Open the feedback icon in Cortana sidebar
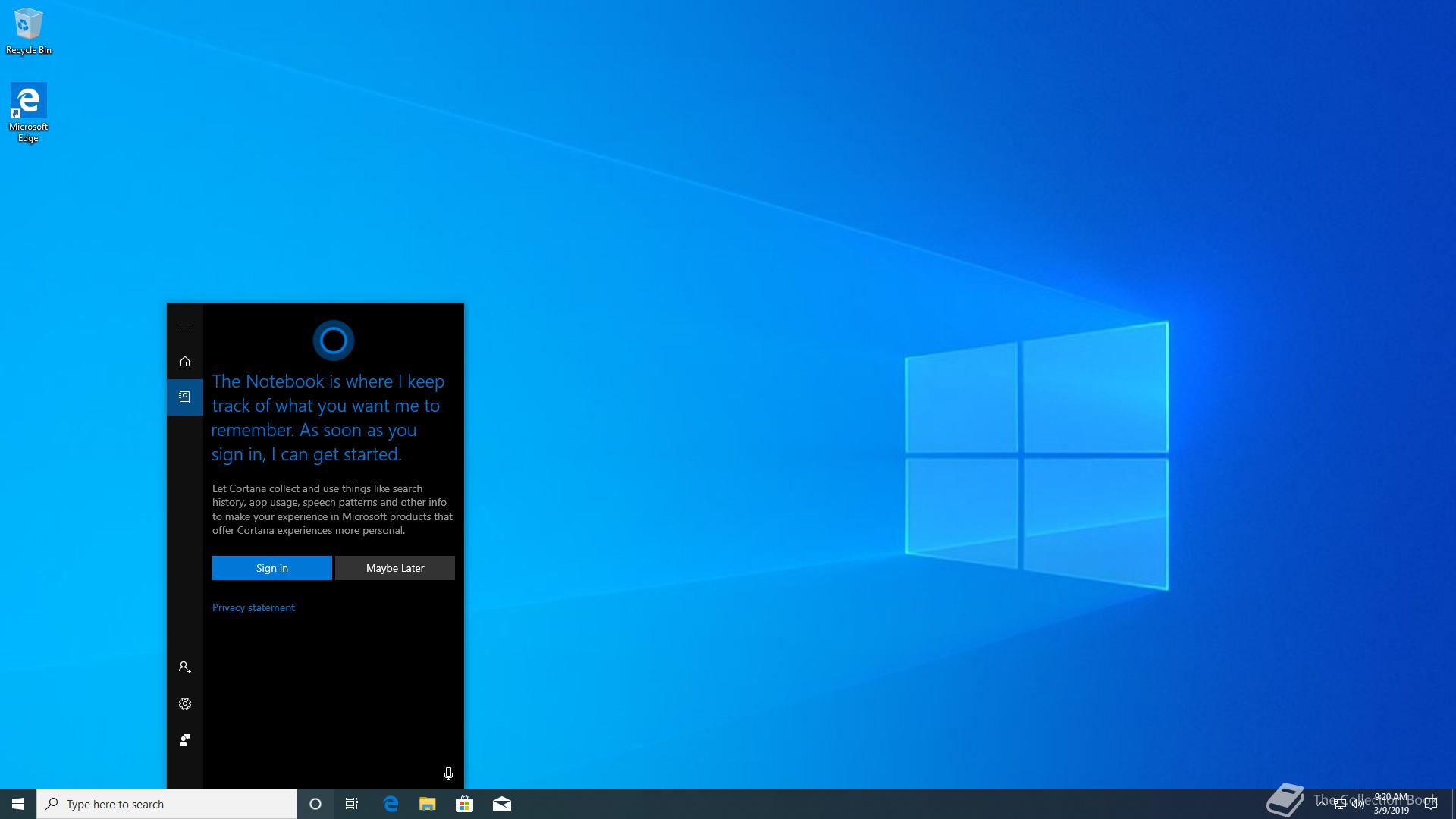 (184, 740)
